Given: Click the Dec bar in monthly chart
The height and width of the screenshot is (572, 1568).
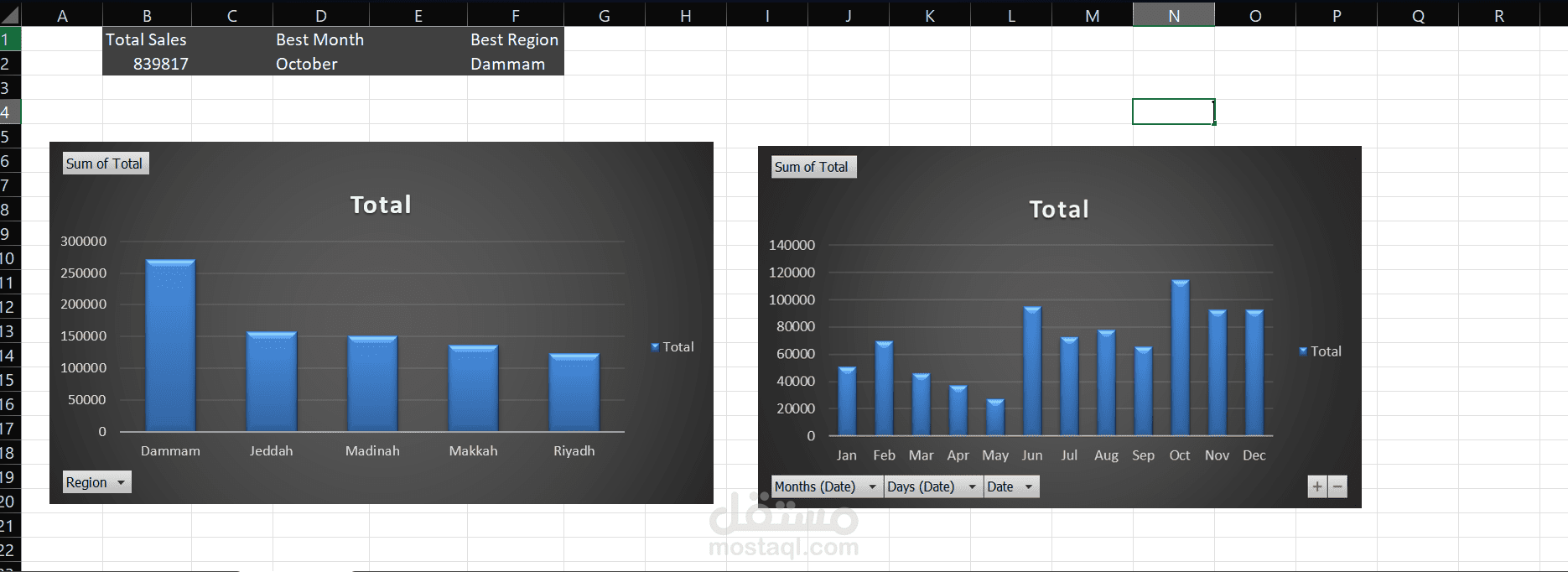Looking at the screenshot, I should pos(1254,373).
